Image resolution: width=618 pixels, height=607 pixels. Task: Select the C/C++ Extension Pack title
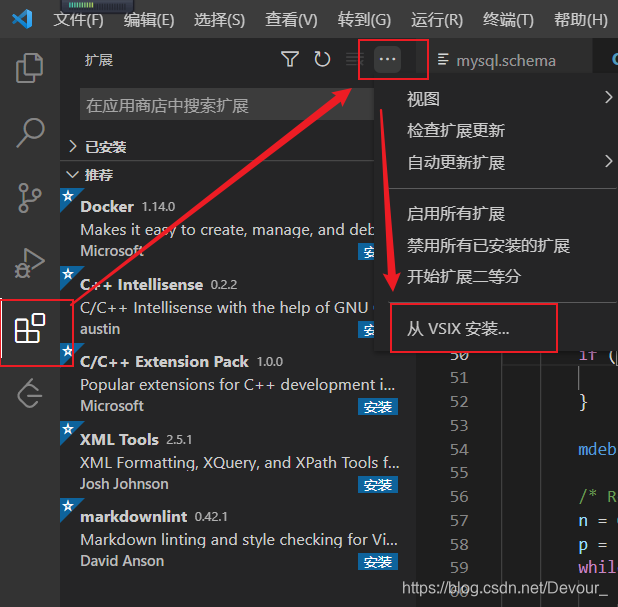coord(164,361)
